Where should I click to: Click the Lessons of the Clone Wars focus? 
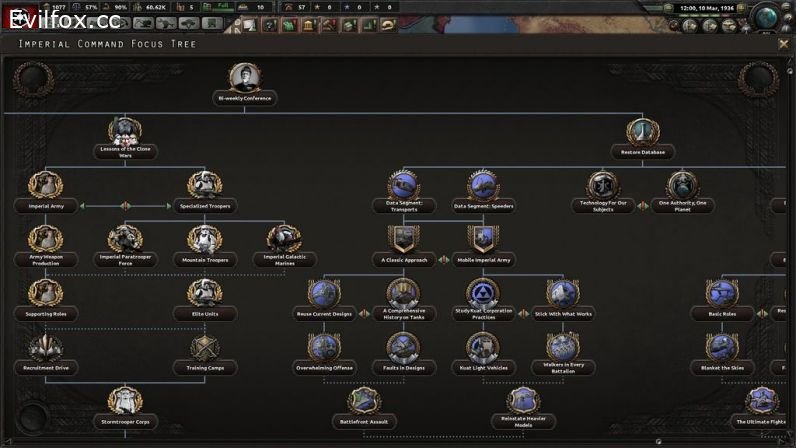[125, 132]
